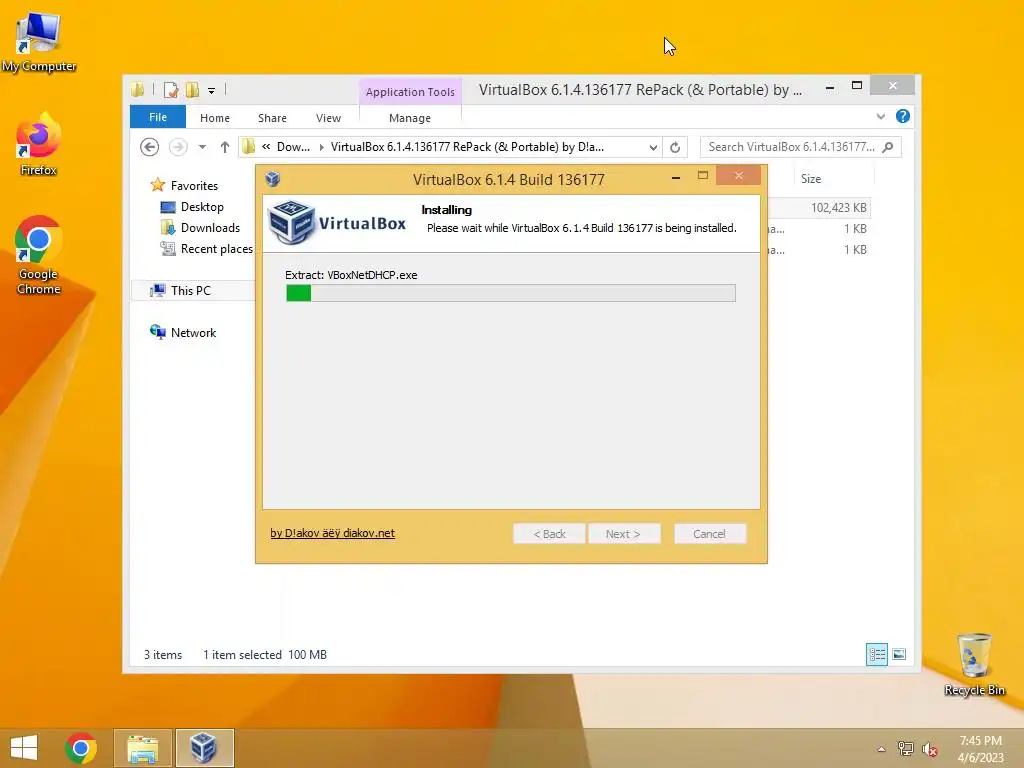1024x768 pixels.
Task: Click New Folder quick access icon
Action: [192, 90]
